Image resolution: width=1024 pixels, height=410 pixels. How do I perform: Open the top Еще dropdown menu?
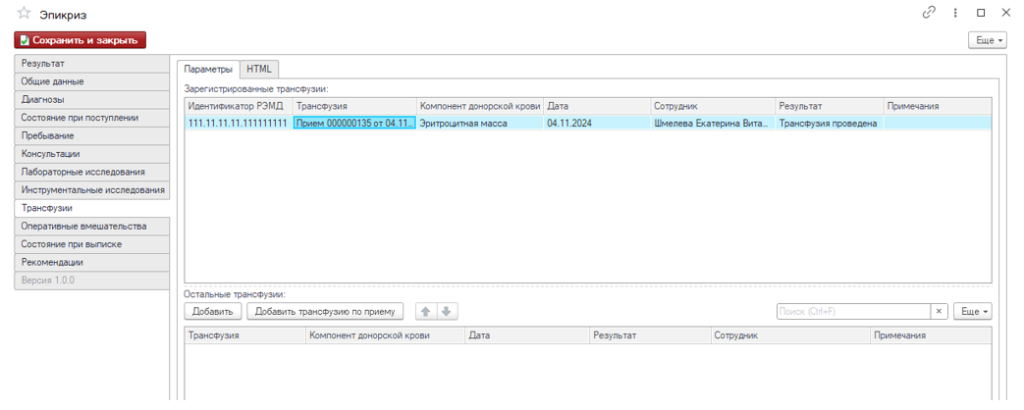tap(989, 40)
